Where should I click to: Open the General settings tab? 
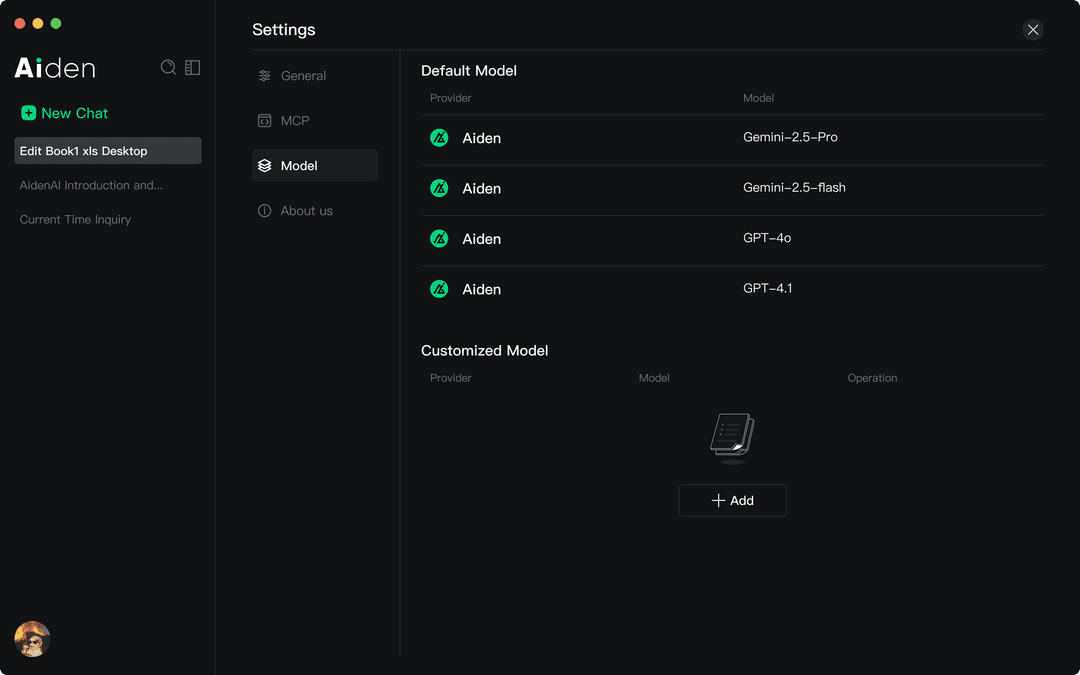315,76
